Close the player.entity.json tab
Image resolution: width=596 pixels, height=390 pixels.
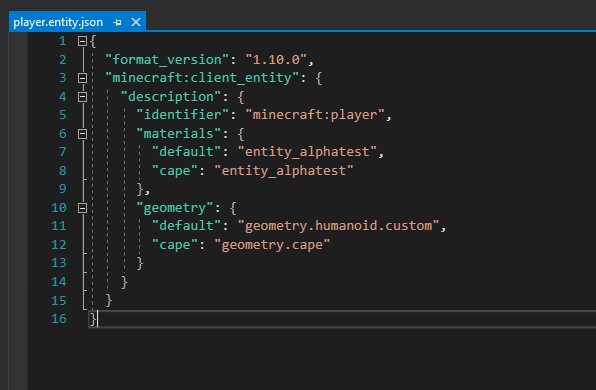[136, 22]
